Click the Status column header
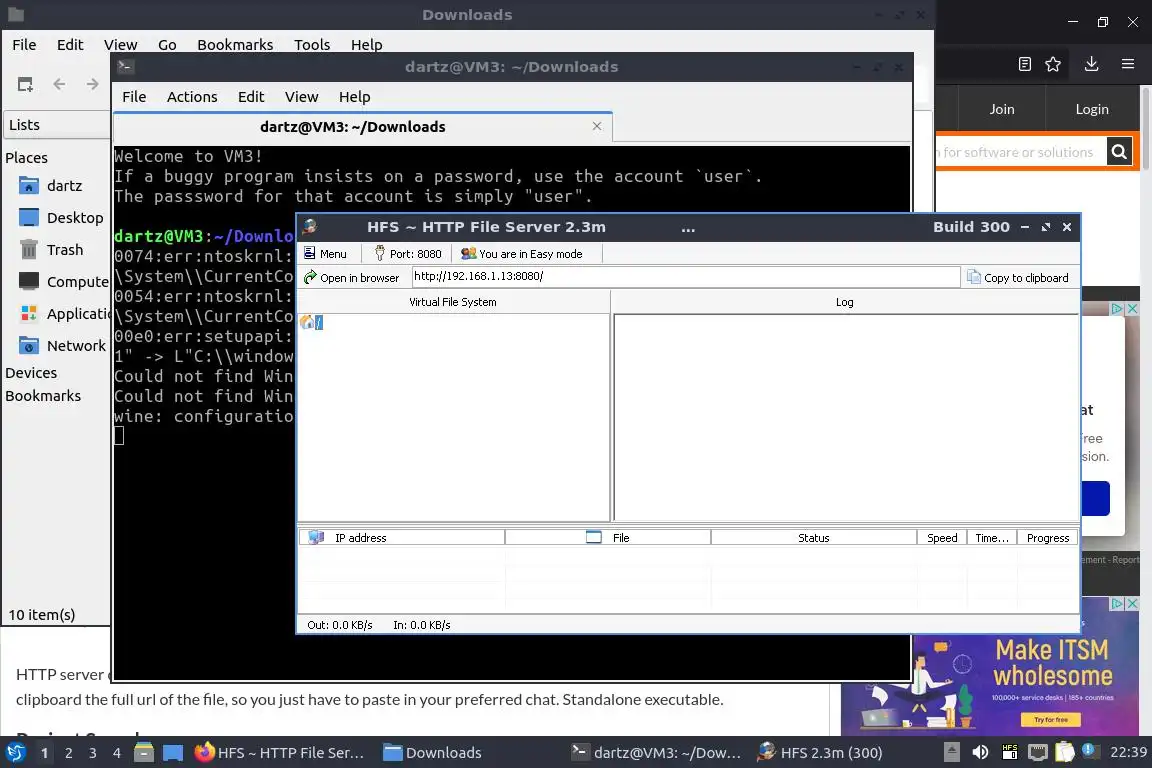The width and height of the screenshot is (1152, 768). click(813, 538)
